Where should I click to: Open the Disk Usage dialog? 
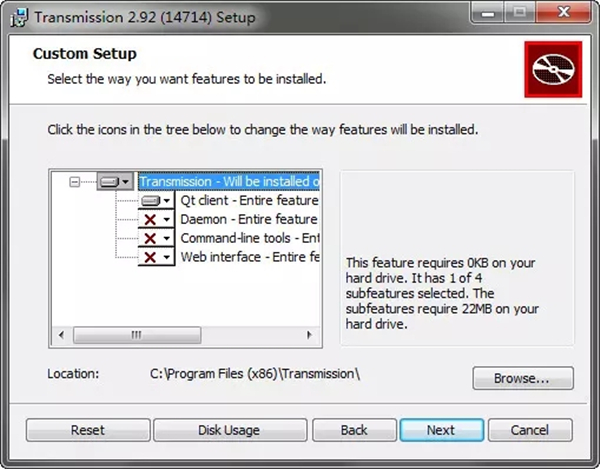(x=227, y=430)
